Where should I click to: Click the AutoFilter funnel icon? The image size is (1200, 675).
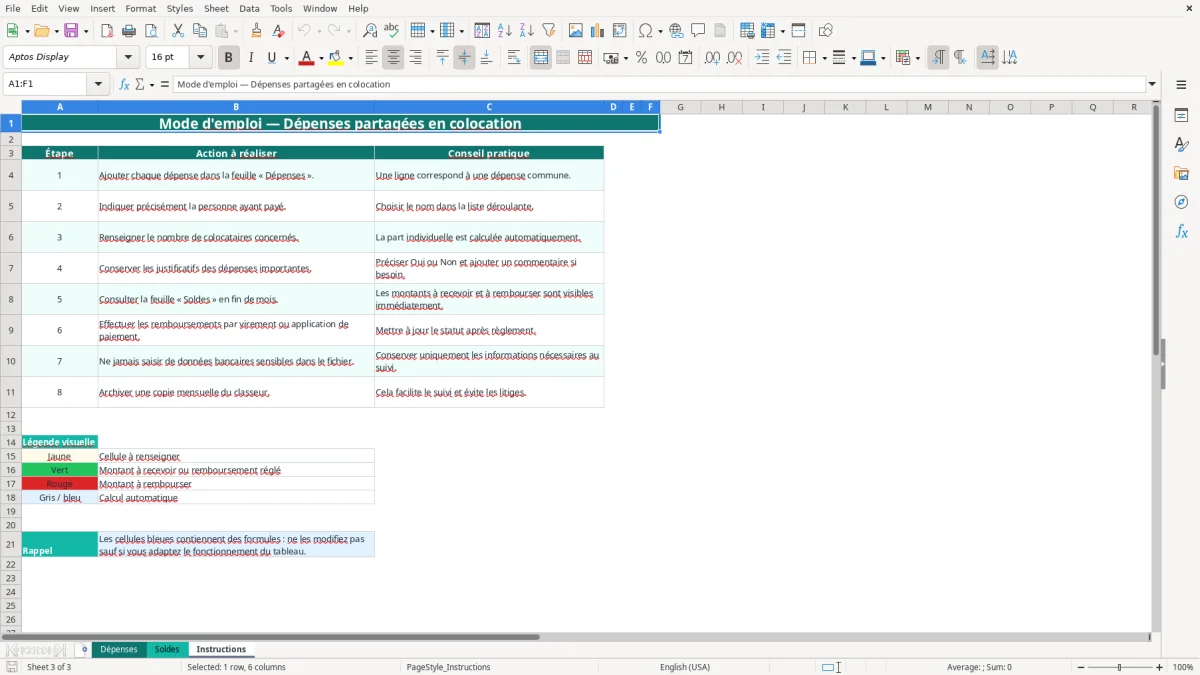coord(549,31)
